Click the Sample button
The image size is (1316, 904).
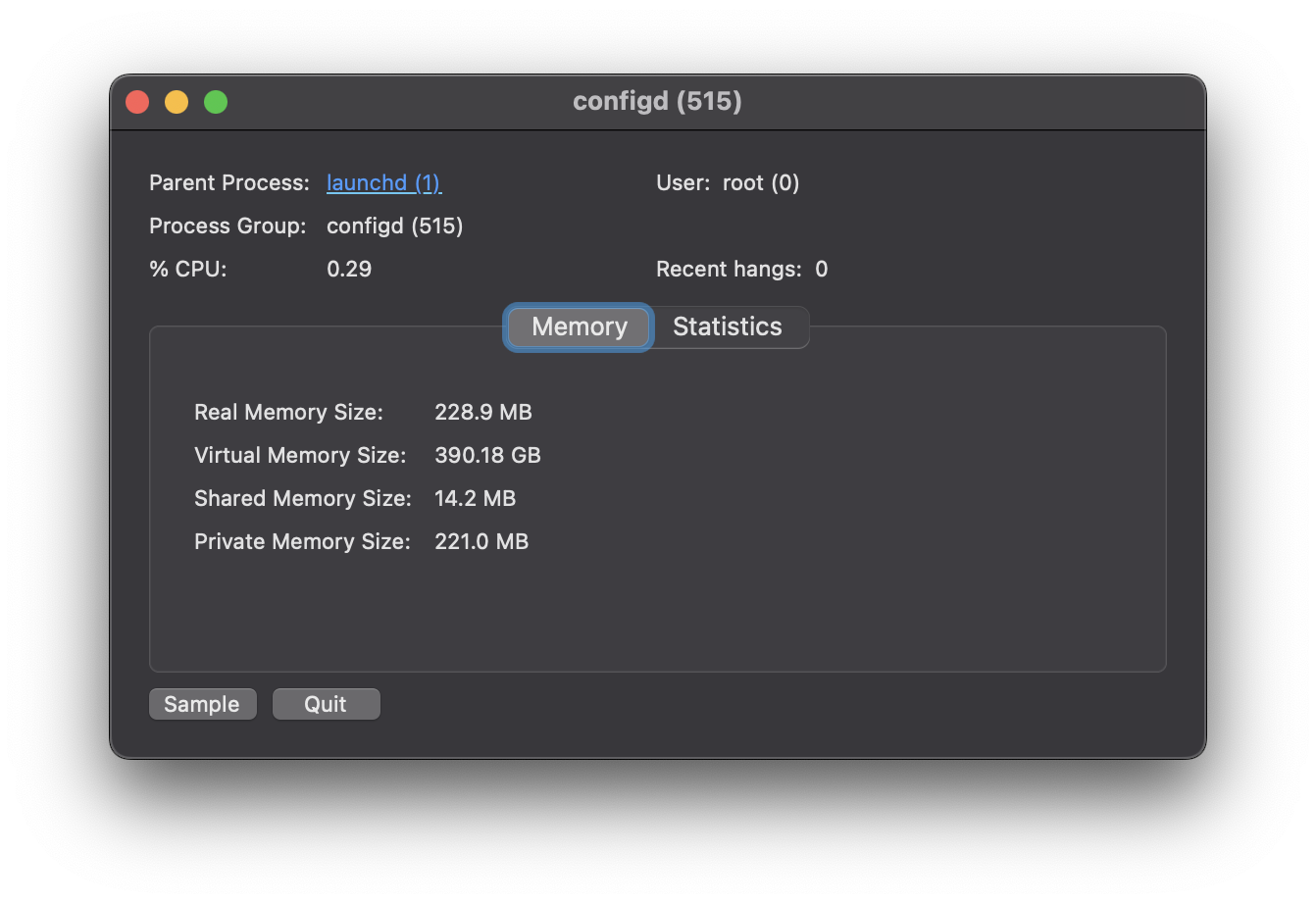click(202, 704)
